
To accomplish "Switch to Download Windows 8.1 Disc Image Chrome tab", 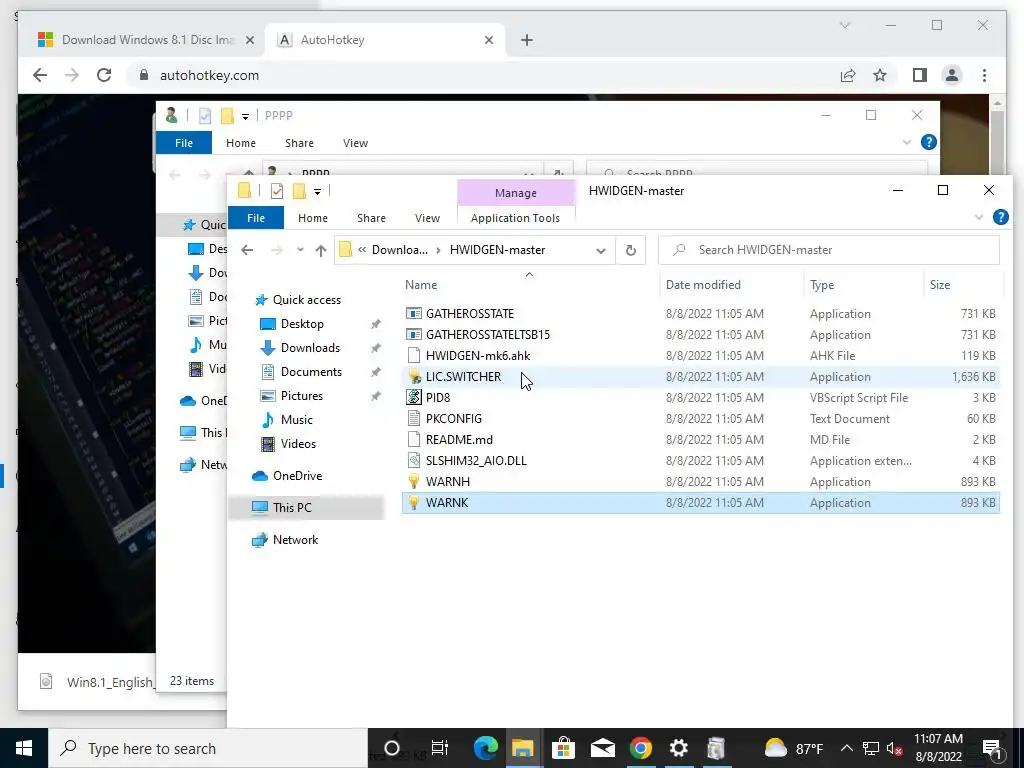I will pos(148,40).
